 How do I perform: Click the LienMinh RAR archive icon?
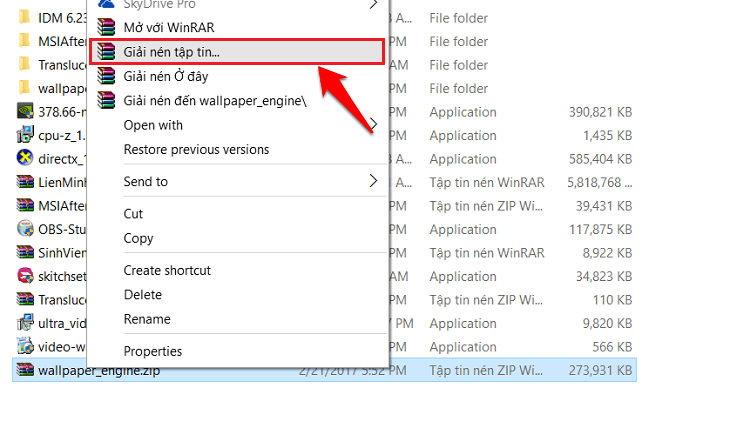[25, 182]
